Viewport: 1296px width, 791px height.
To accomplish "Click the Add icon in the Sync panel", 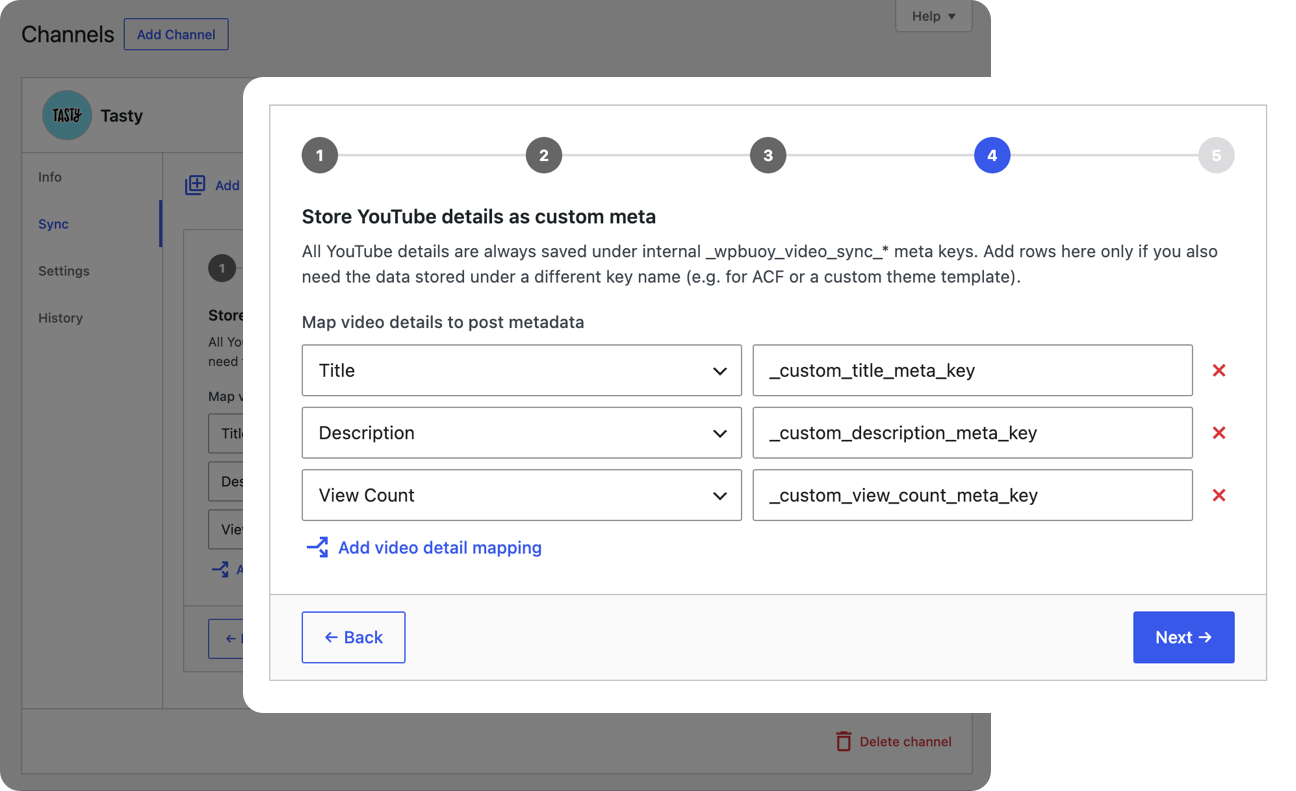I will (195, 185).
